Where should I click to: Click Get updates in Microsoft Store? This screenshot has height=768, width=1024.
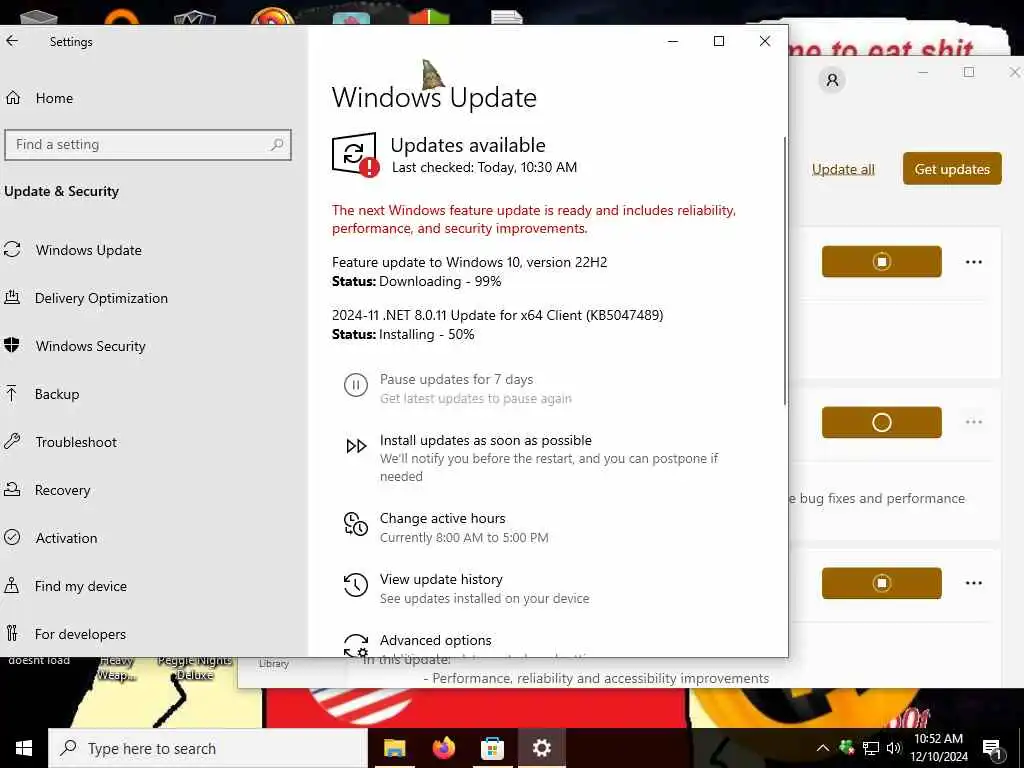click(952, 168)
